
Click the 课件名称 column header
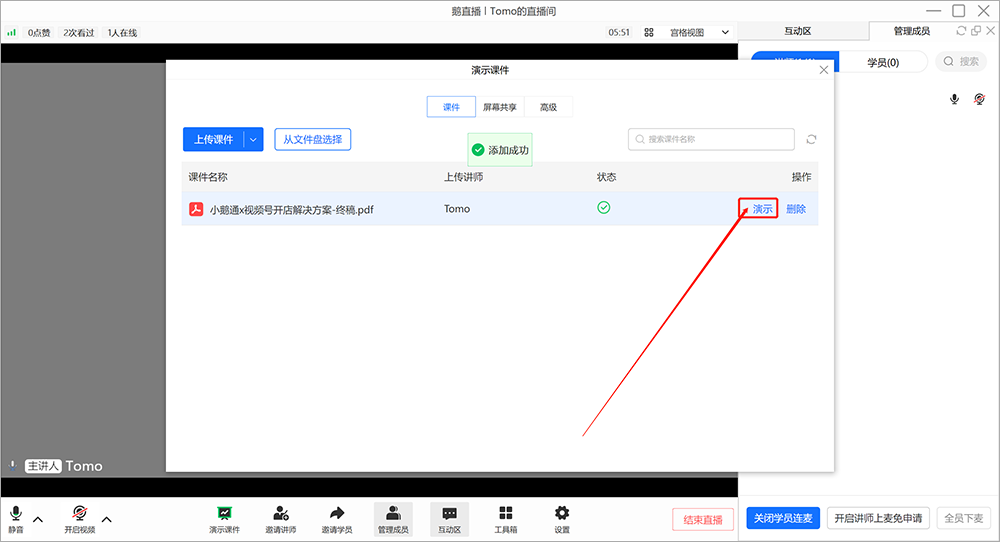coord(208,177)
